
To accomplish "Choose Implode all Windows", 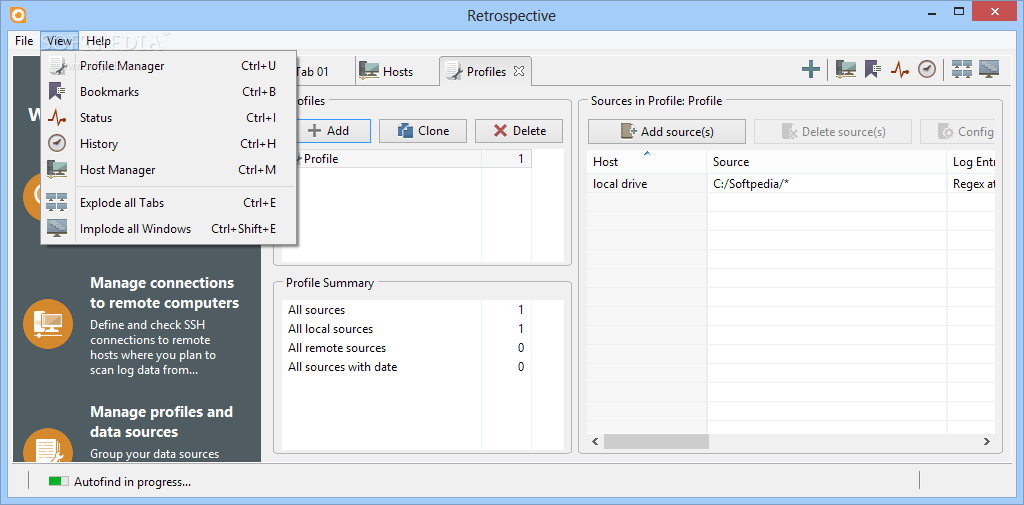I will pyautogui.click(x=168, y=229).
